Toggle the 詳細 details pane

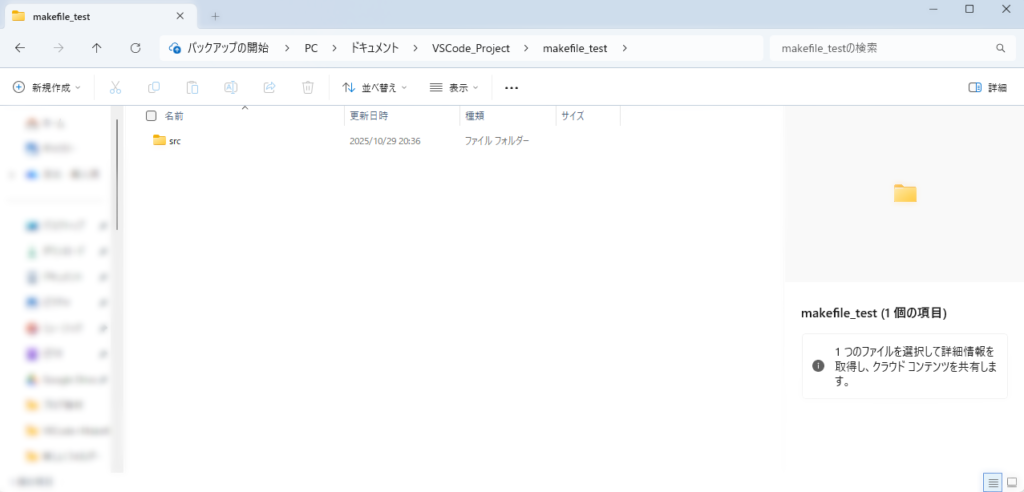pos(987,88)
